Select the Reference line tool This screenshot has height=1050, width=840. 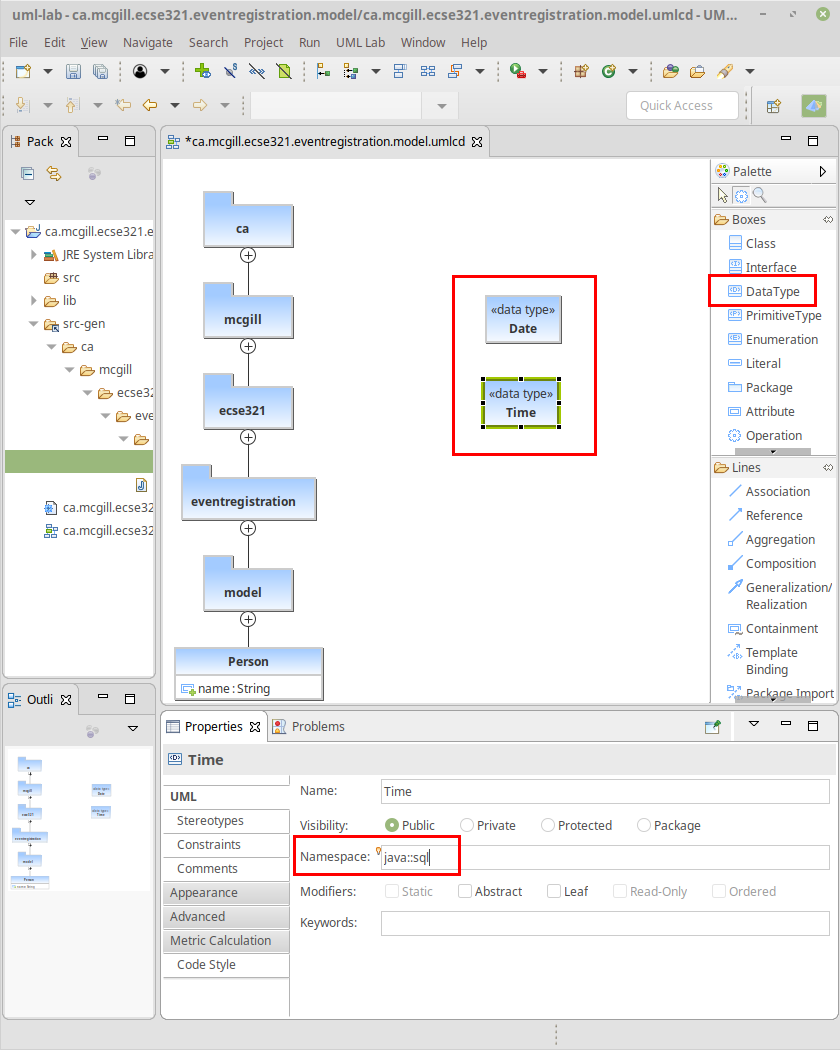coord(765,516)
